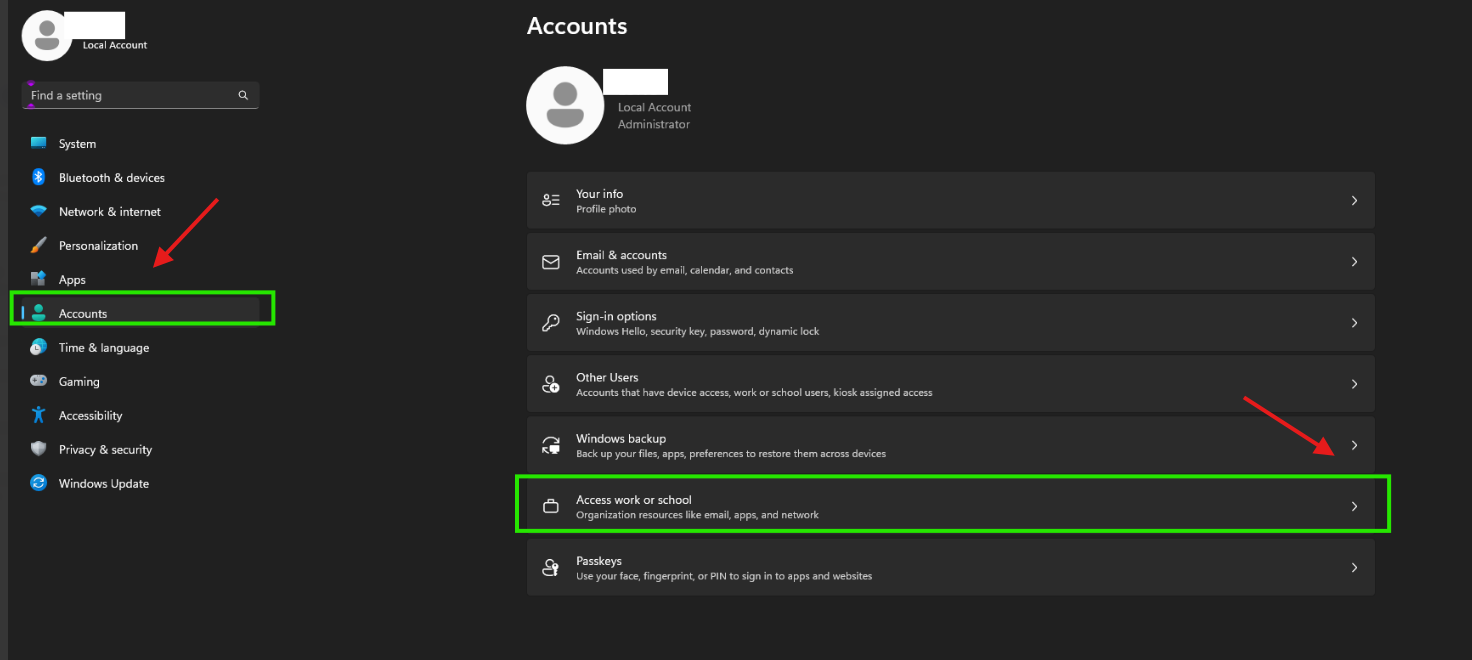Click the search magnifier icon
The image size is (1472, 660).
(243, 96)
